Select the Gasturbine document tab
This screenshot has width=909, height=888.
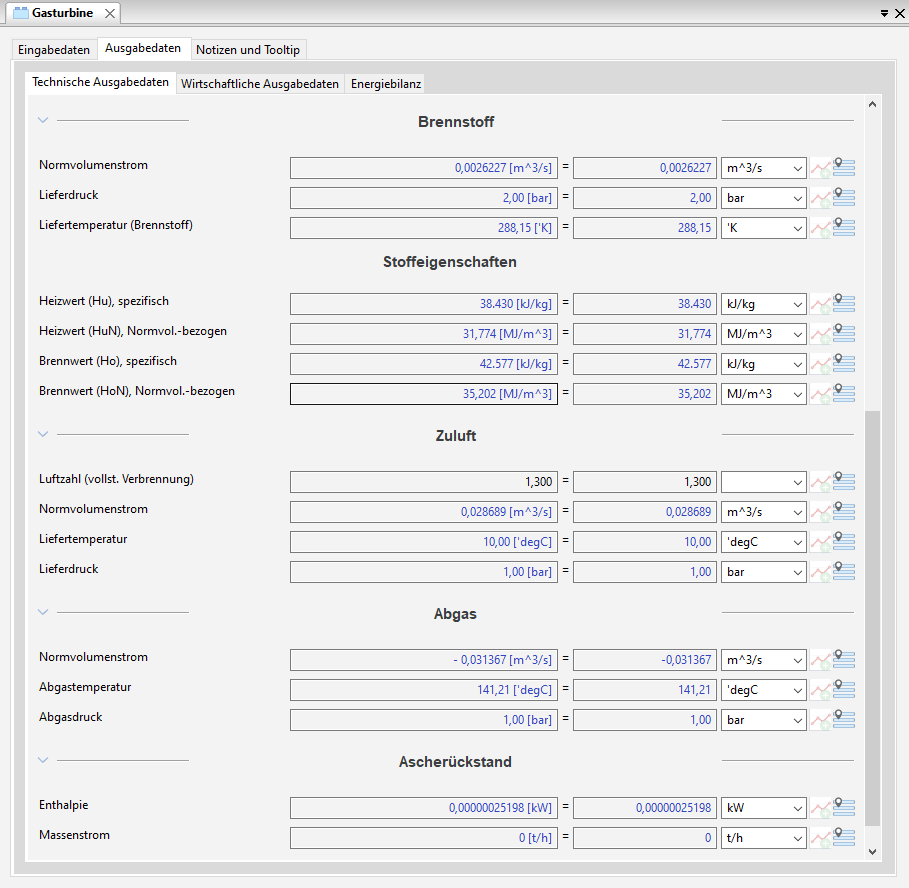(63, 13)
